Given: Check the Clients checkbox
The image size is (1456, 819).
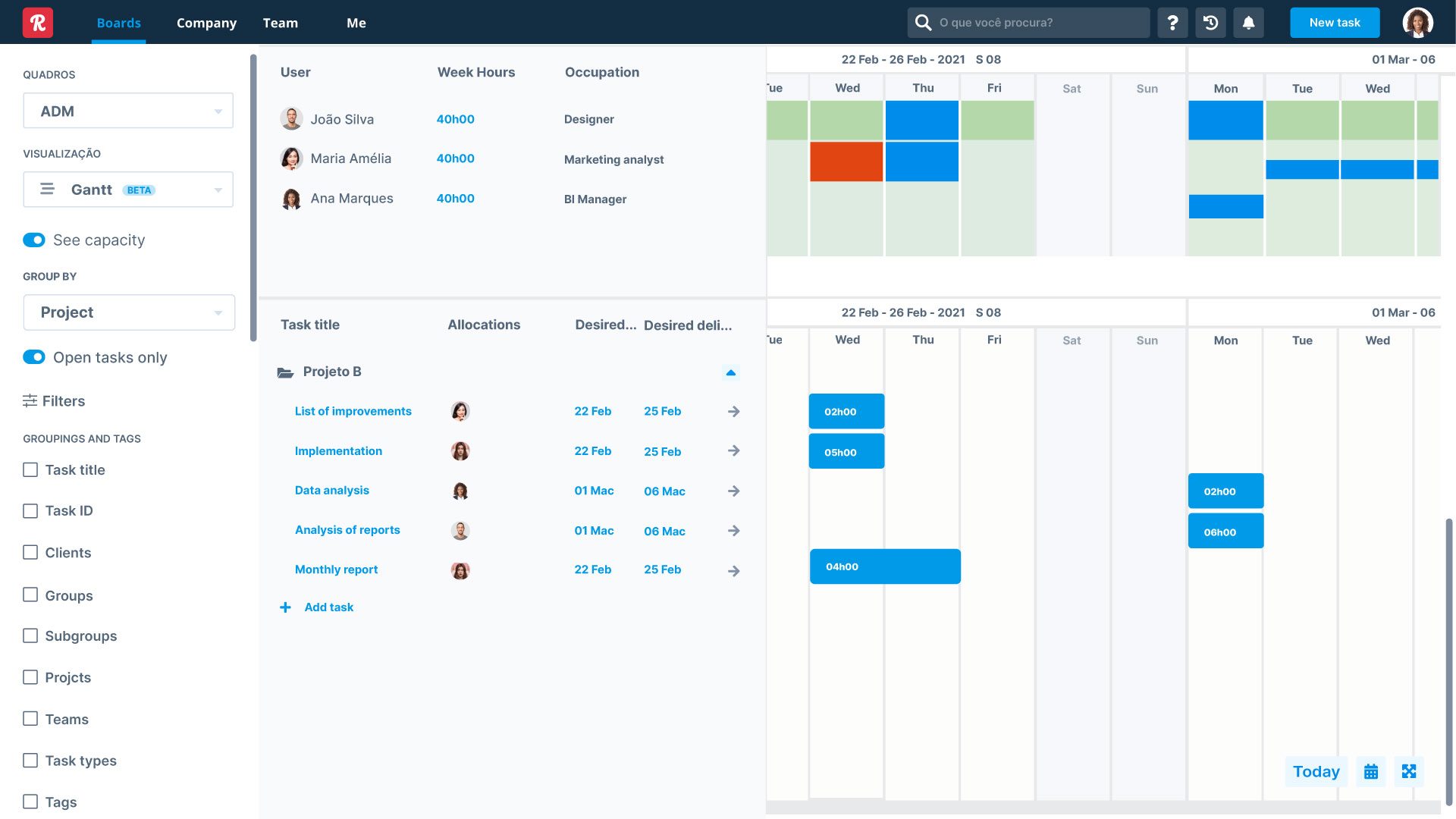Looking at the screenshot, I should 30,553.
